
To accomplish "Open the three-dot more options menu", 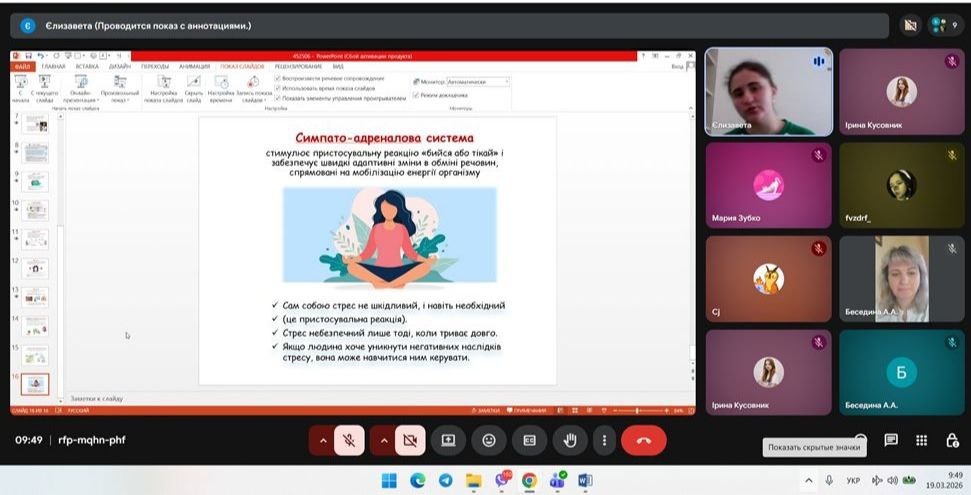I will pyautogui.click(x=604, y=440).
